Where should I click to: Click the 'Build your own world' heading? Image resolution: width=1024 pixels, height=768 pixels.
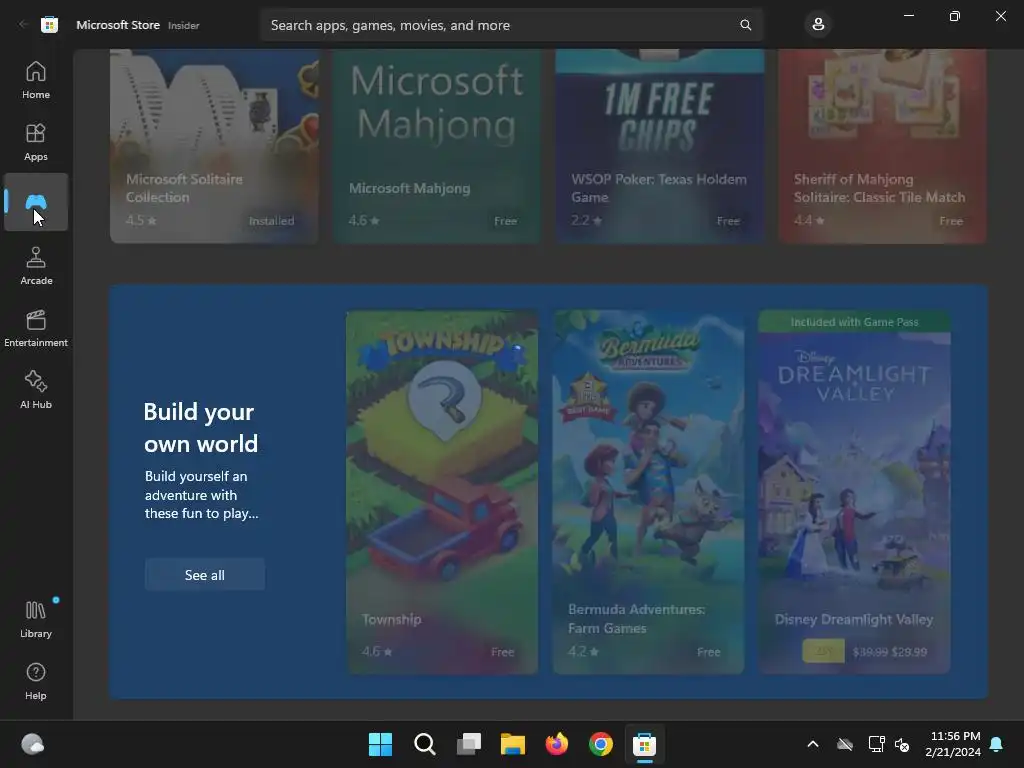(x=200, y=428)
